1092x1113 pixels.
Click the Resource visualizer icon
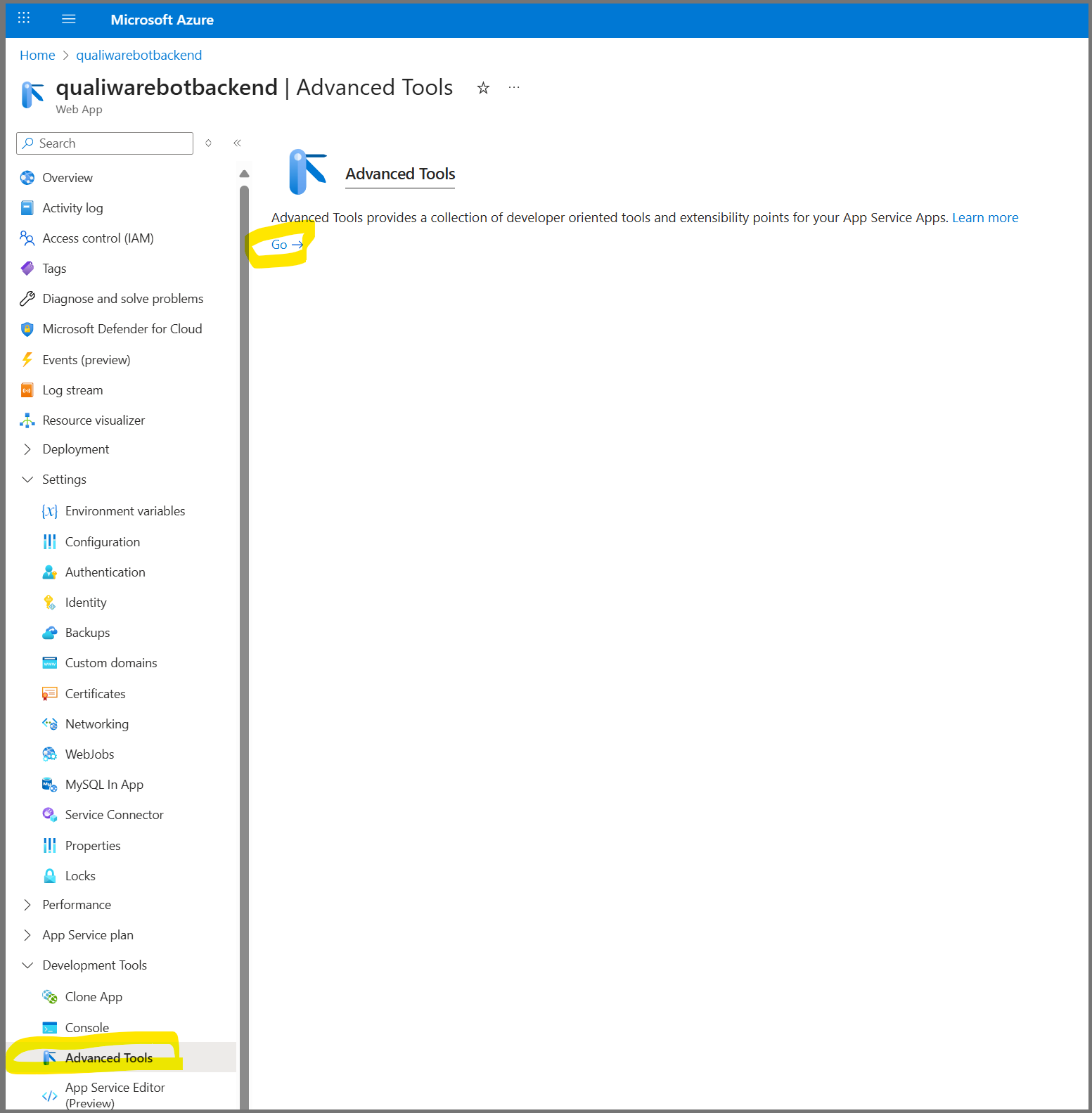[27, 420]
